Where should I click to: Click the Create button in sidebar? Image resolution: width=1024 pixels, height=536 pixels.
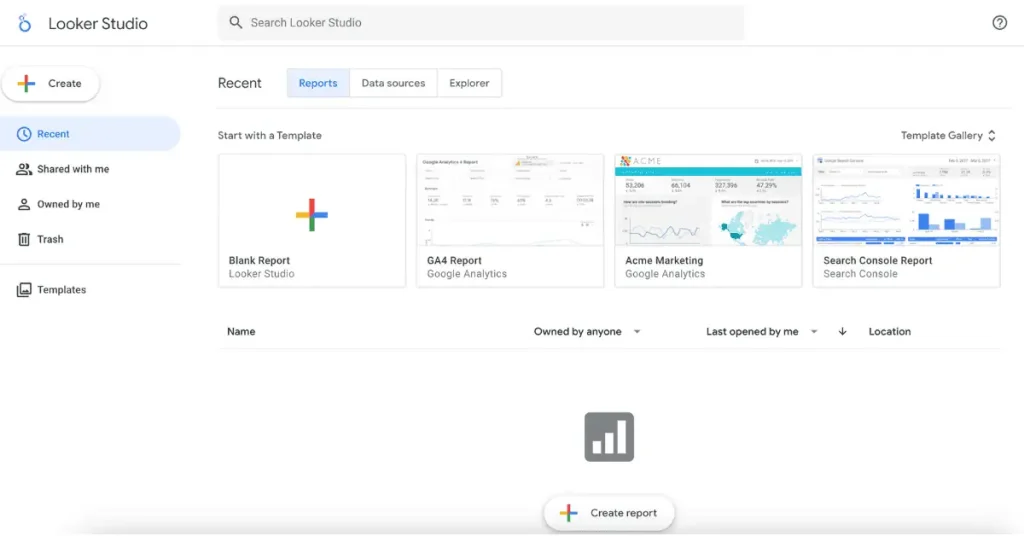coord(50,84)
